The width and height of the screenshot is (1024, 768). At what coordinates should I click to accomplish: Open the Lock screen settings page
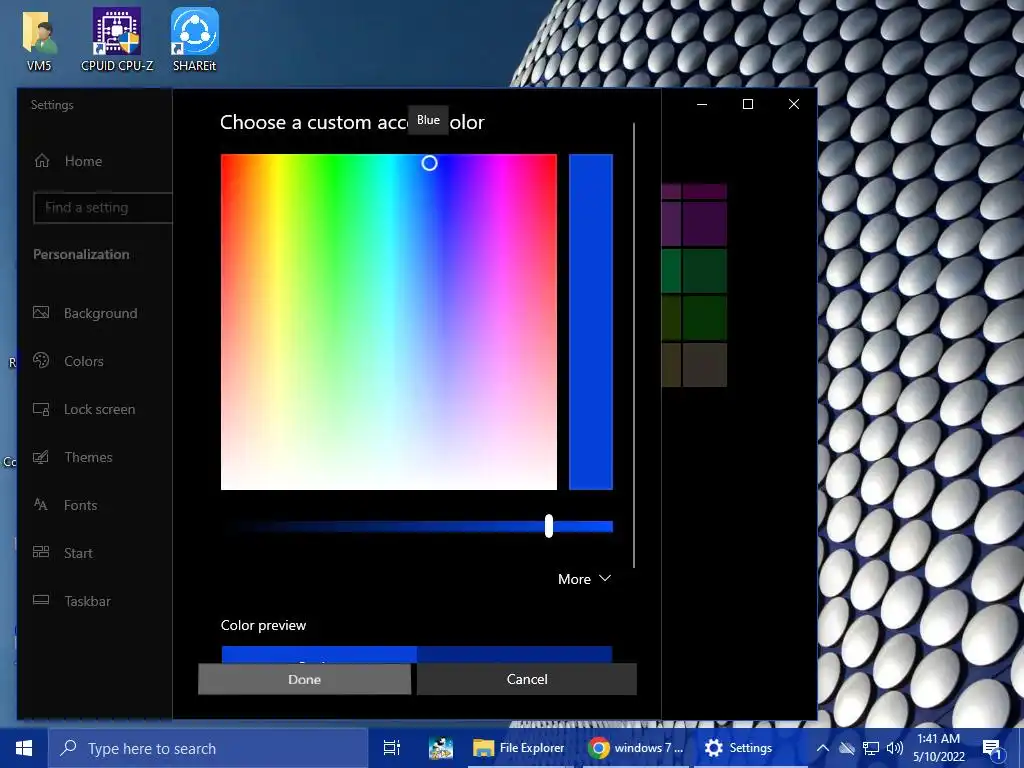click(x=99, y=409)
